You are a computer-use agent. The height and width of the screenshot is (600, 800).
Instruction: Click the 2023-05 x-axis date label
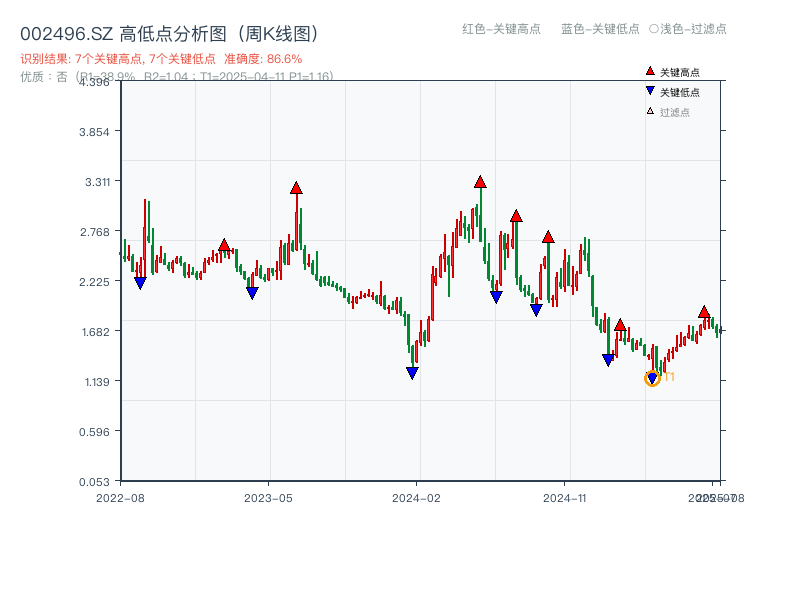[x=268, y=497]
